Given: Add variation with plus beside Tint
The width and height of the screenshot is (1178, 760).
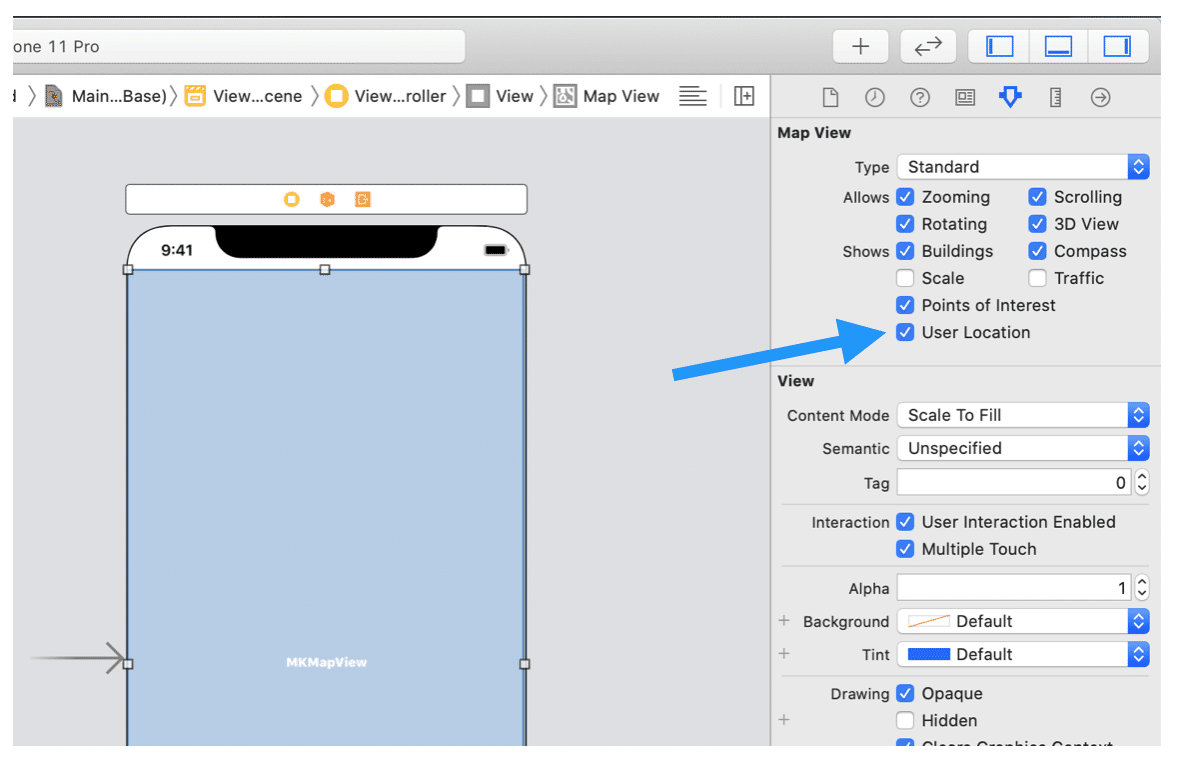Looking at the screenshot, I should (x=784, y=653).
